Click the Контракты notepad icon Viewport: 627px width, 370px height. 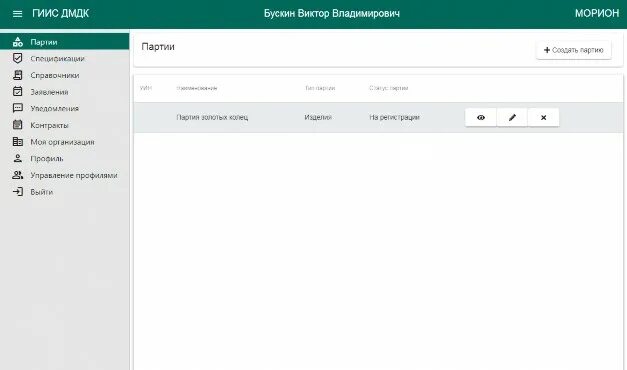(x=18, y=125)
